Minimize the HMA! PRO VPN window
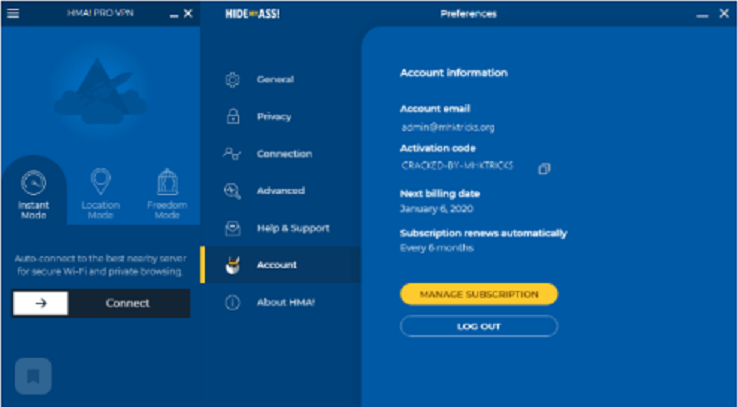The height and width of the screenshot is (407, 738). click(174, 15)
